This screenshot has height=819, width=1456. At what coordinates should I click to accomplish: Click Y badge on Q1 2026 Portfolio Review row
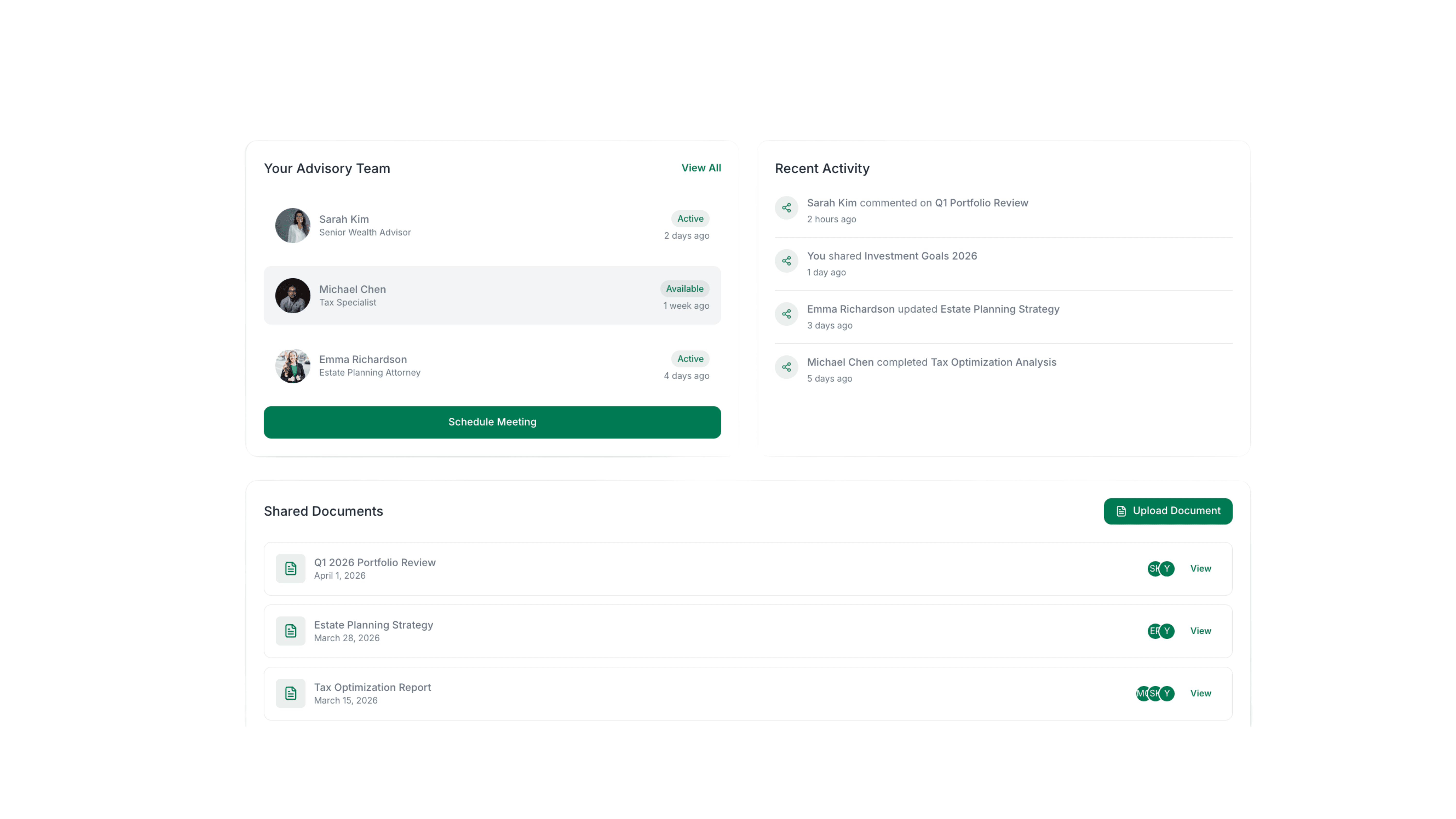coord(1167,569)
